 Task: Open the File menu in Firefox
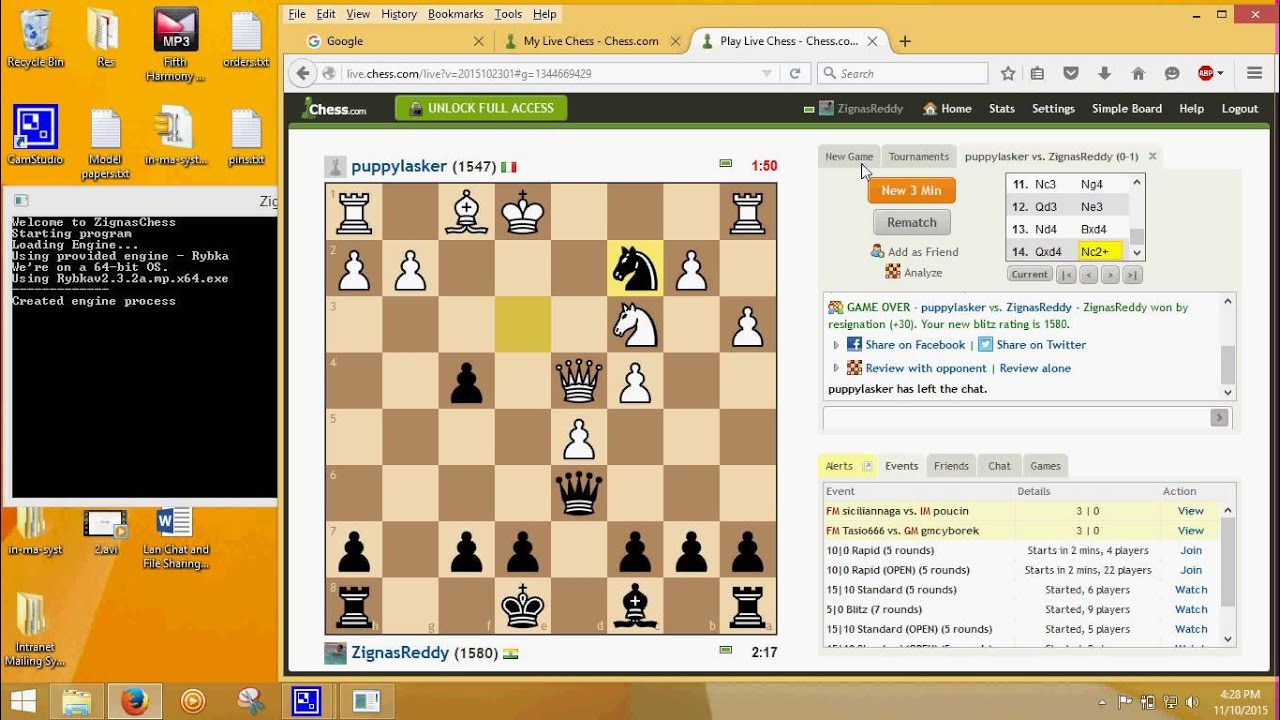[x=296, y=14]
